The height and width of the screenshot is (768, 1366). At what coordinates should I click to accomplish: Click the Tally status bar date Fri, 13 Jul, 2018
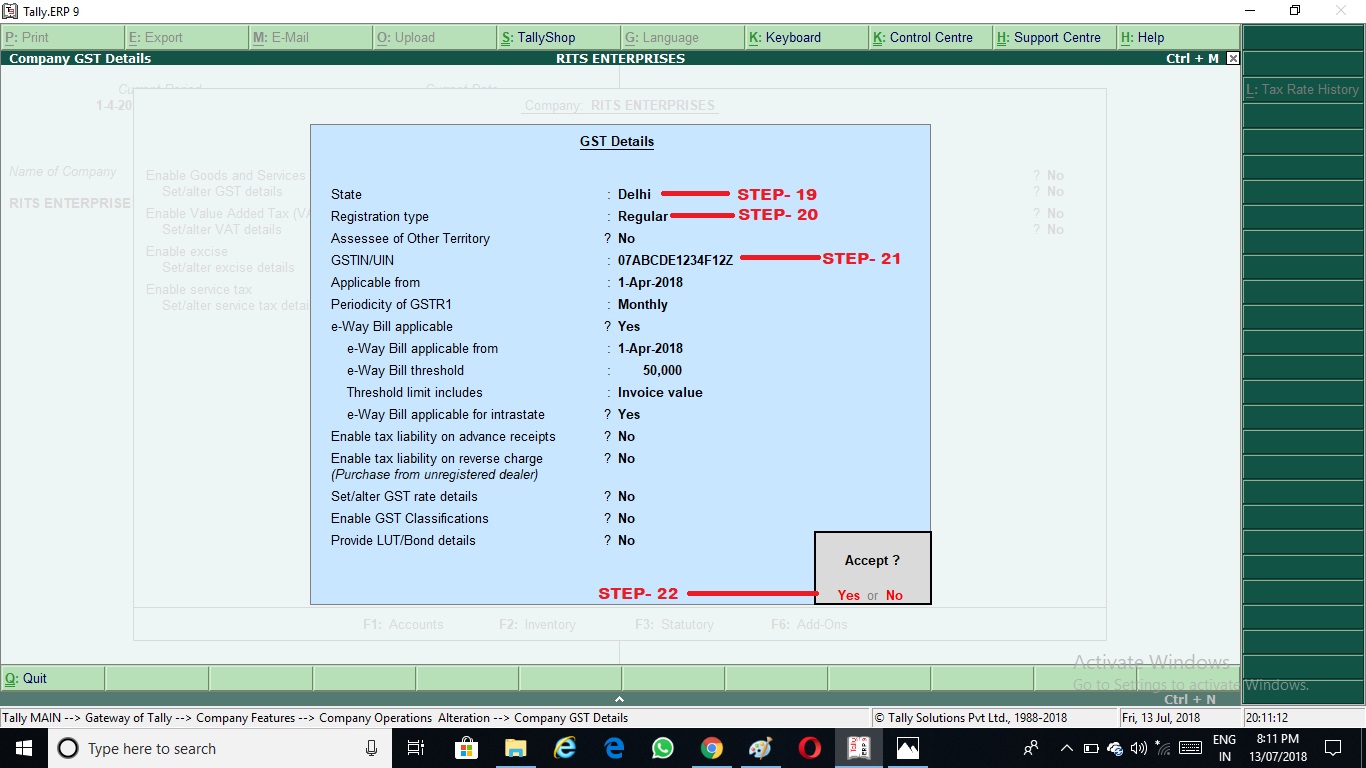tap(1161, 717)
